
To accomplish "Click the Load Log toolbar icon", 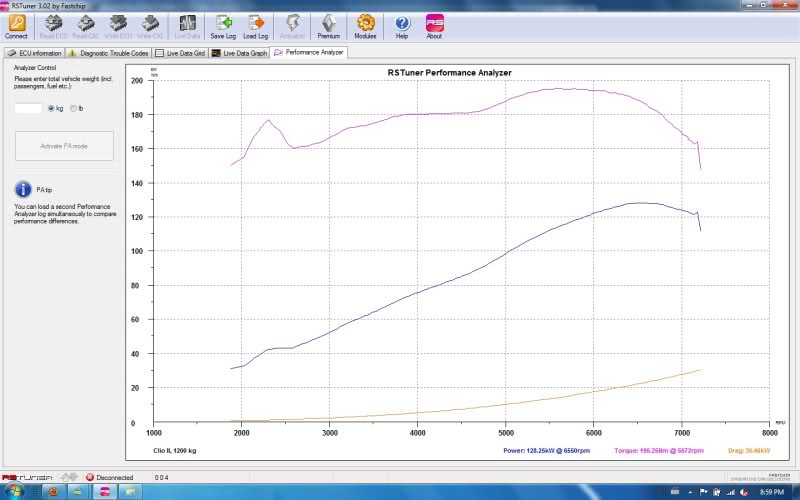I will 255,24.
